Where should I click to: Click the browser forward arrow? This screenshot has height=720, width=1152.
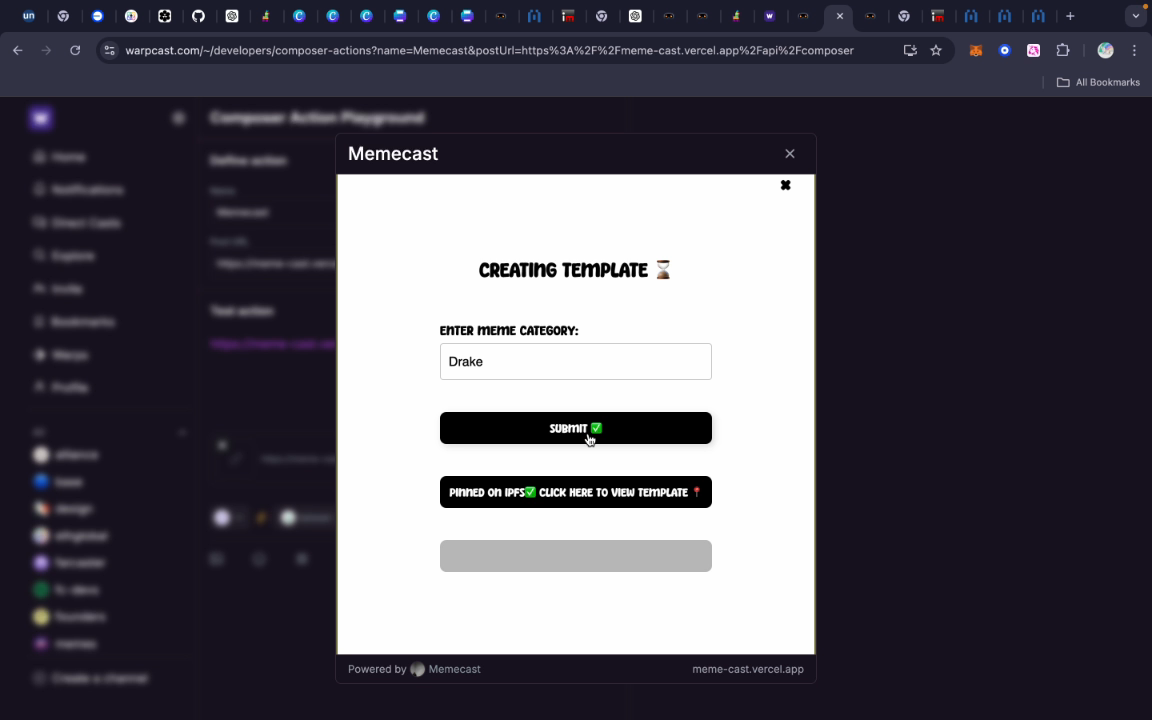pyautogui.click(x=46, y=51)
